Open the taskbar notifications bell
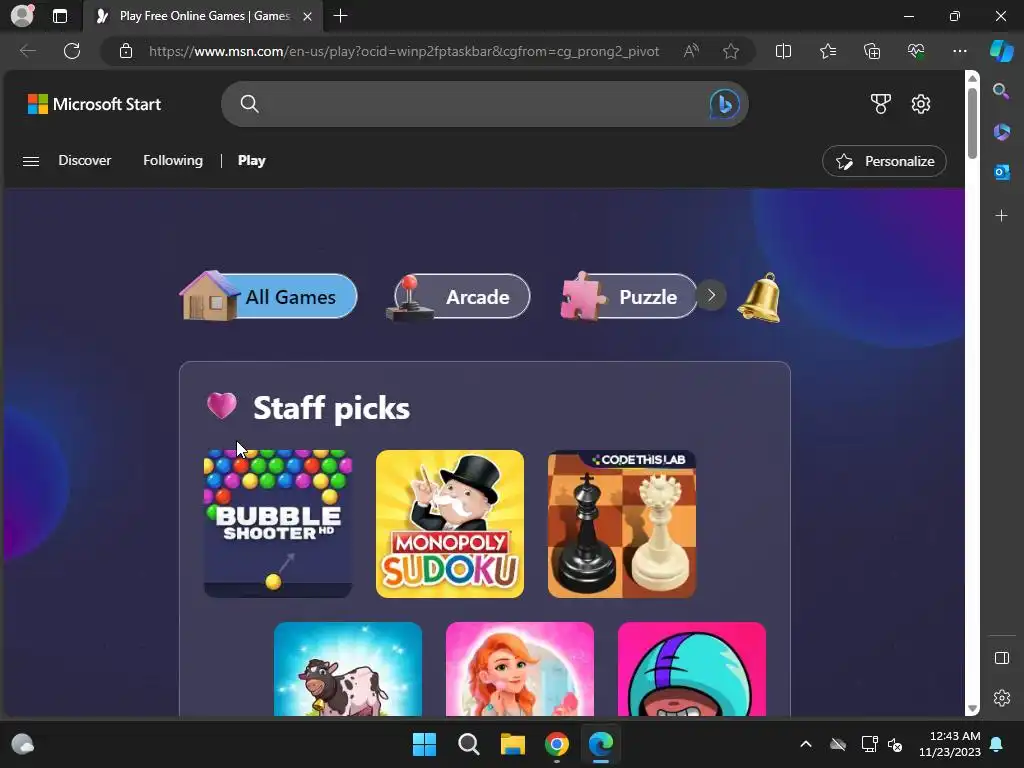 pos(997,744)
